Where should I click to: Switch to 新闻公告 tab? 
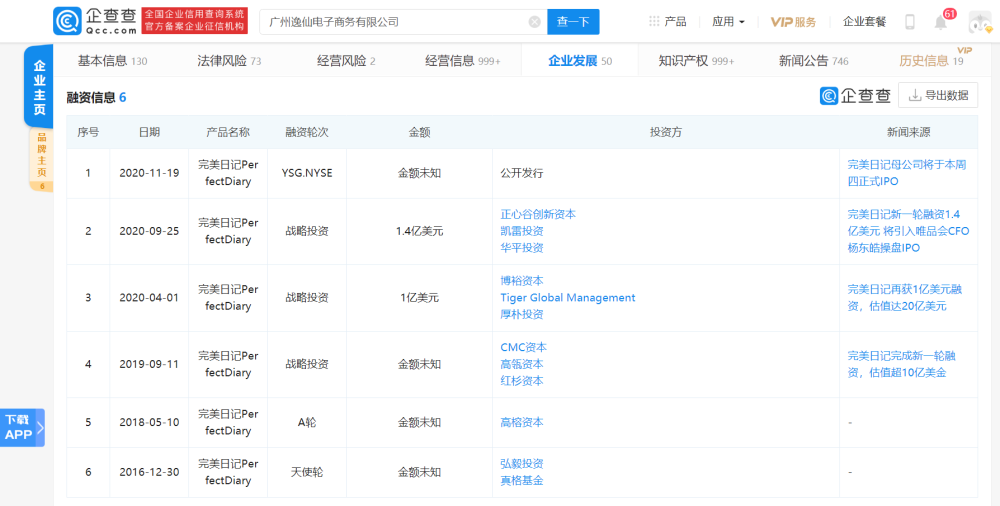pos(813,61)
